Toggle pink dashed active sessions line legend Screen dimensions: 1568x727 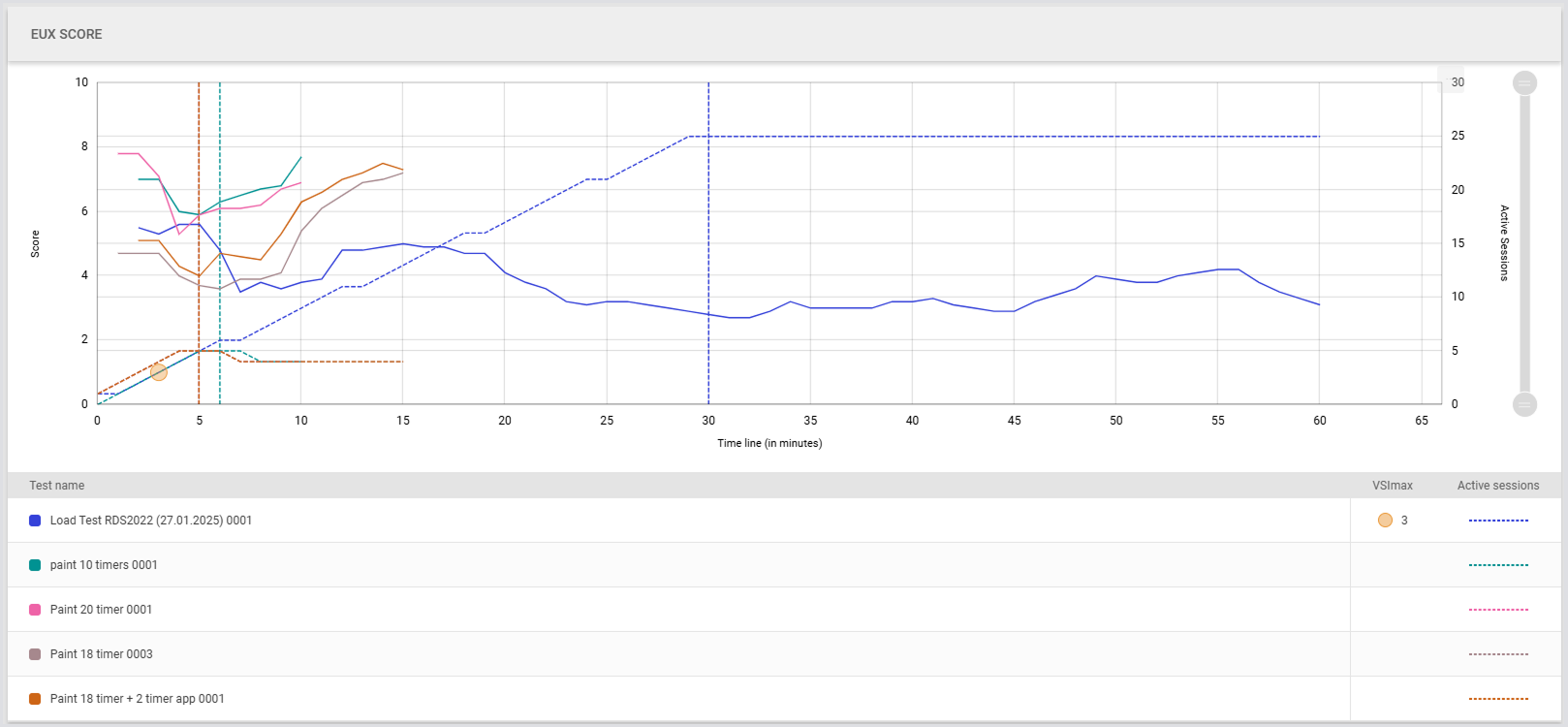pyautogui.click(x=1498, y=610)
